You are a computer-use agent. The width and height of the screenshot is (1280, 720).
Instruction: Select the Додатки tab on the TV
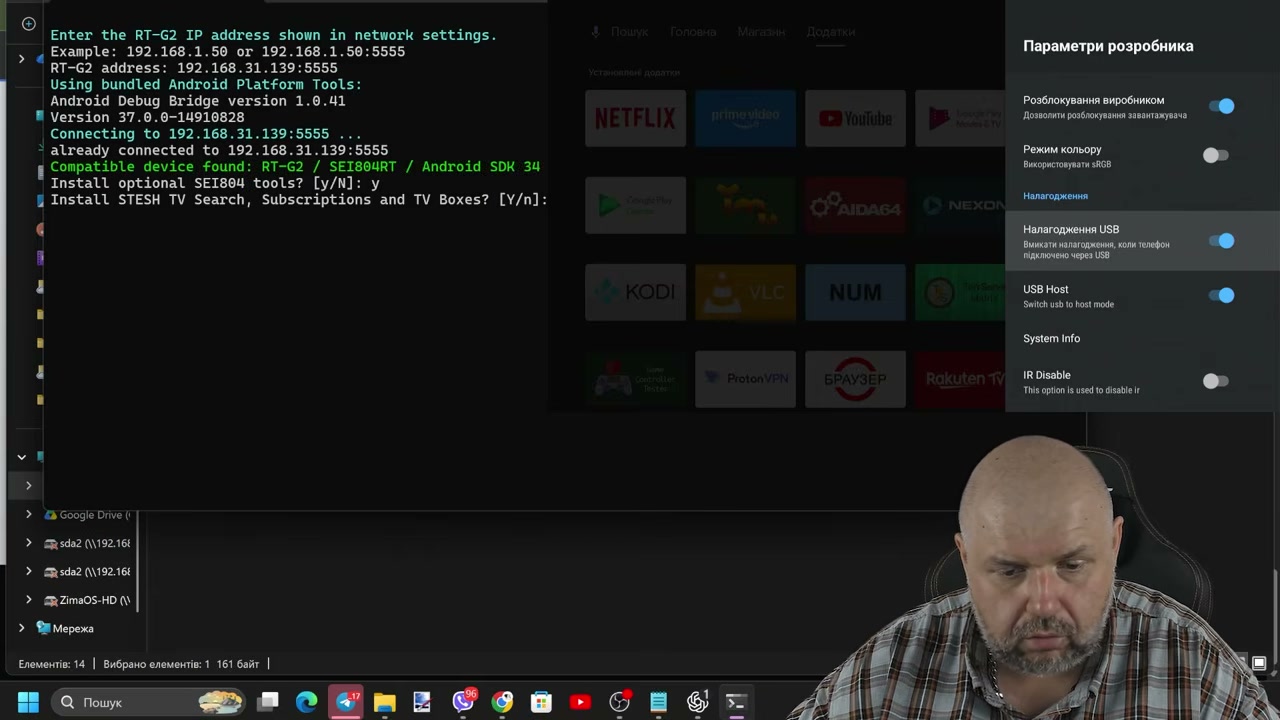click(x=831, y=32)
